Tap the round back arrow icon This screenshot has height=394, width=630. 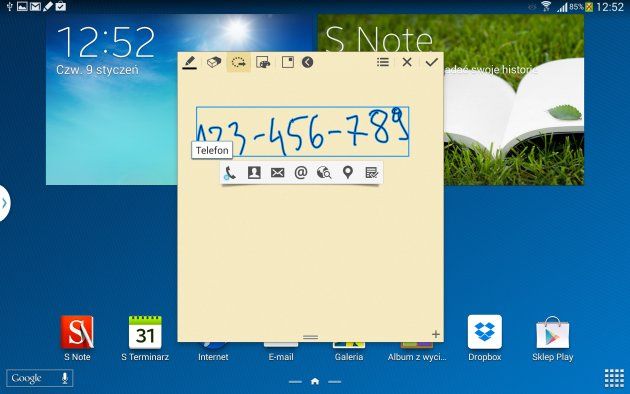[x=307, y=62]
